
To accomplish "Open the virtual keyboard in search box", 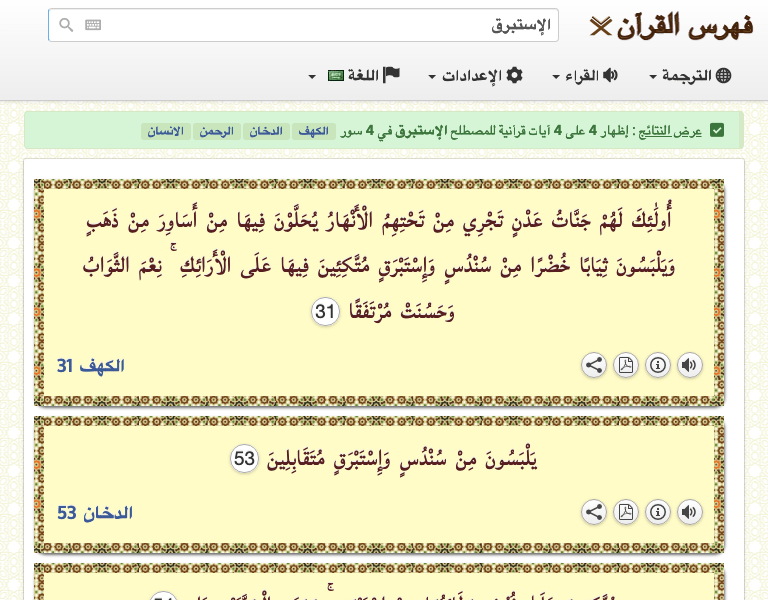I will pos(93,25).
